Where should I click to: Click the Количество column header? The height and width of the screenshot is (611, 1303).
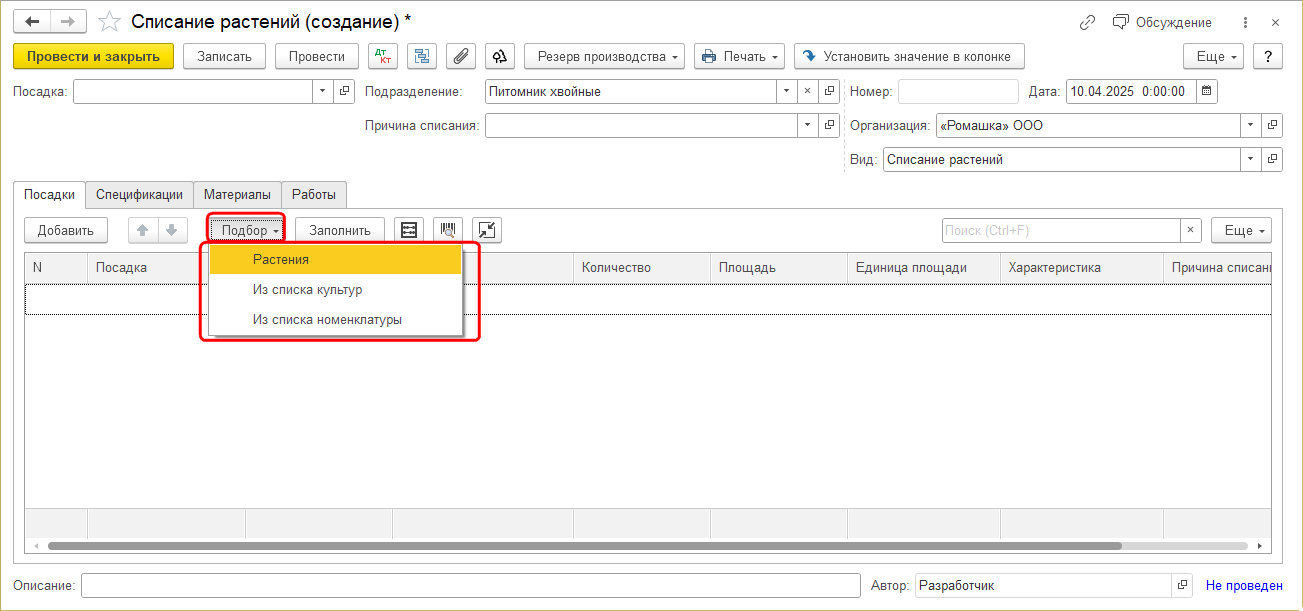pyautogui.click(x=641, y=267)
